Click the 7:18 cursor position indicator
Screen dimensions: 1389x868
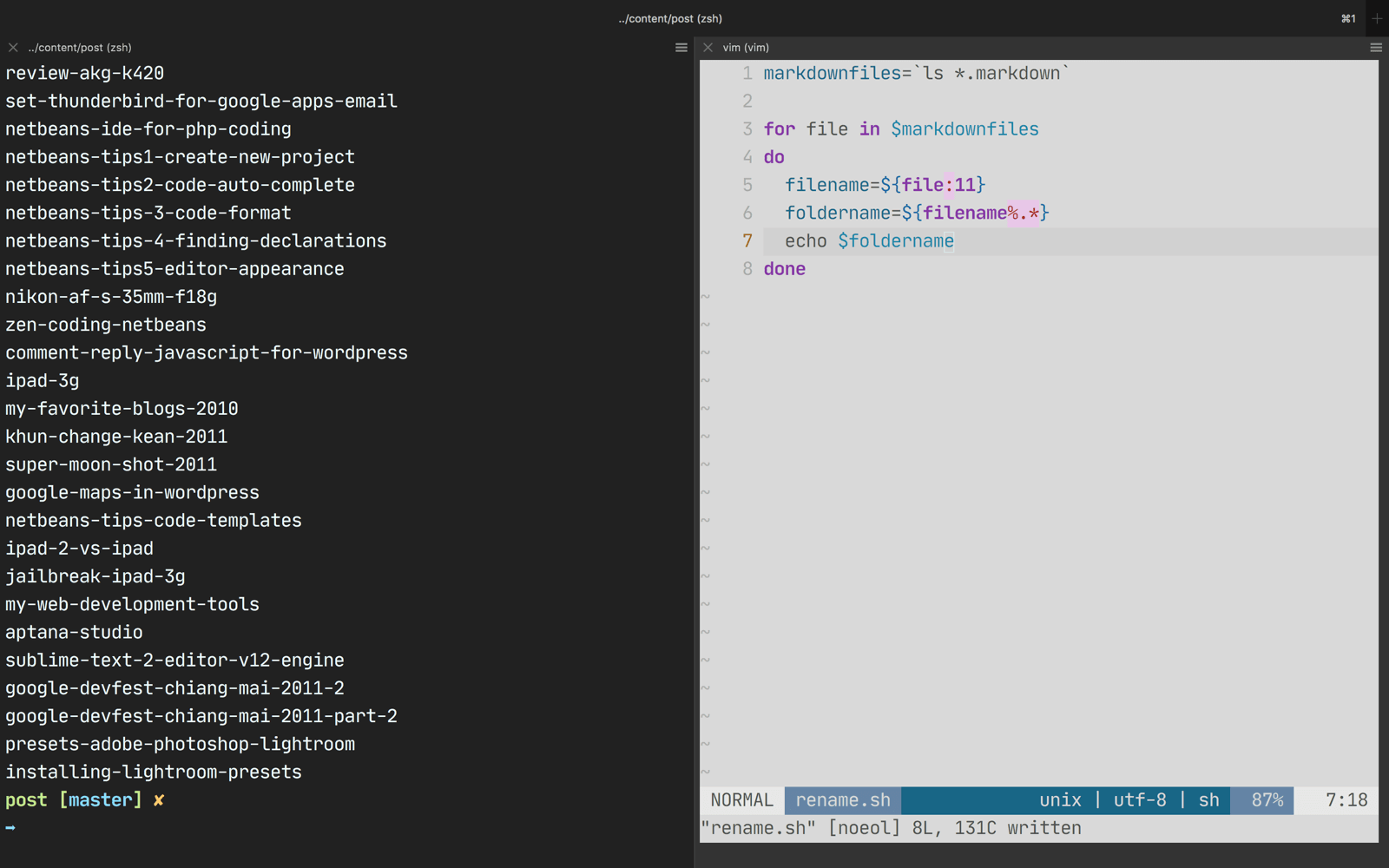pyautogui.click(x=1346, y=800)
